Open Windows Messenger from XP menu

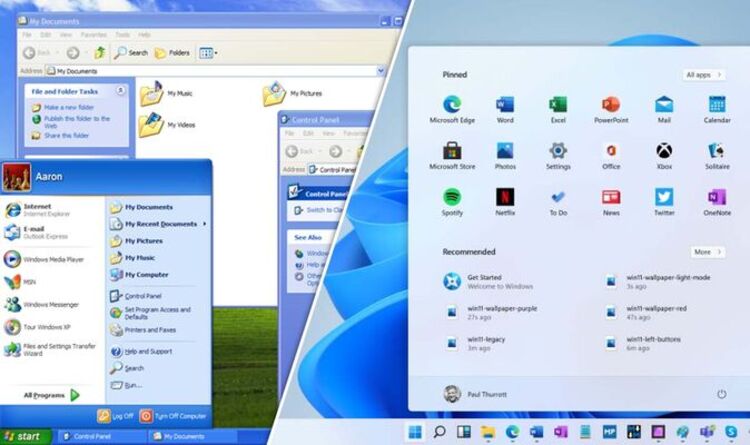[x=42, y=304]
